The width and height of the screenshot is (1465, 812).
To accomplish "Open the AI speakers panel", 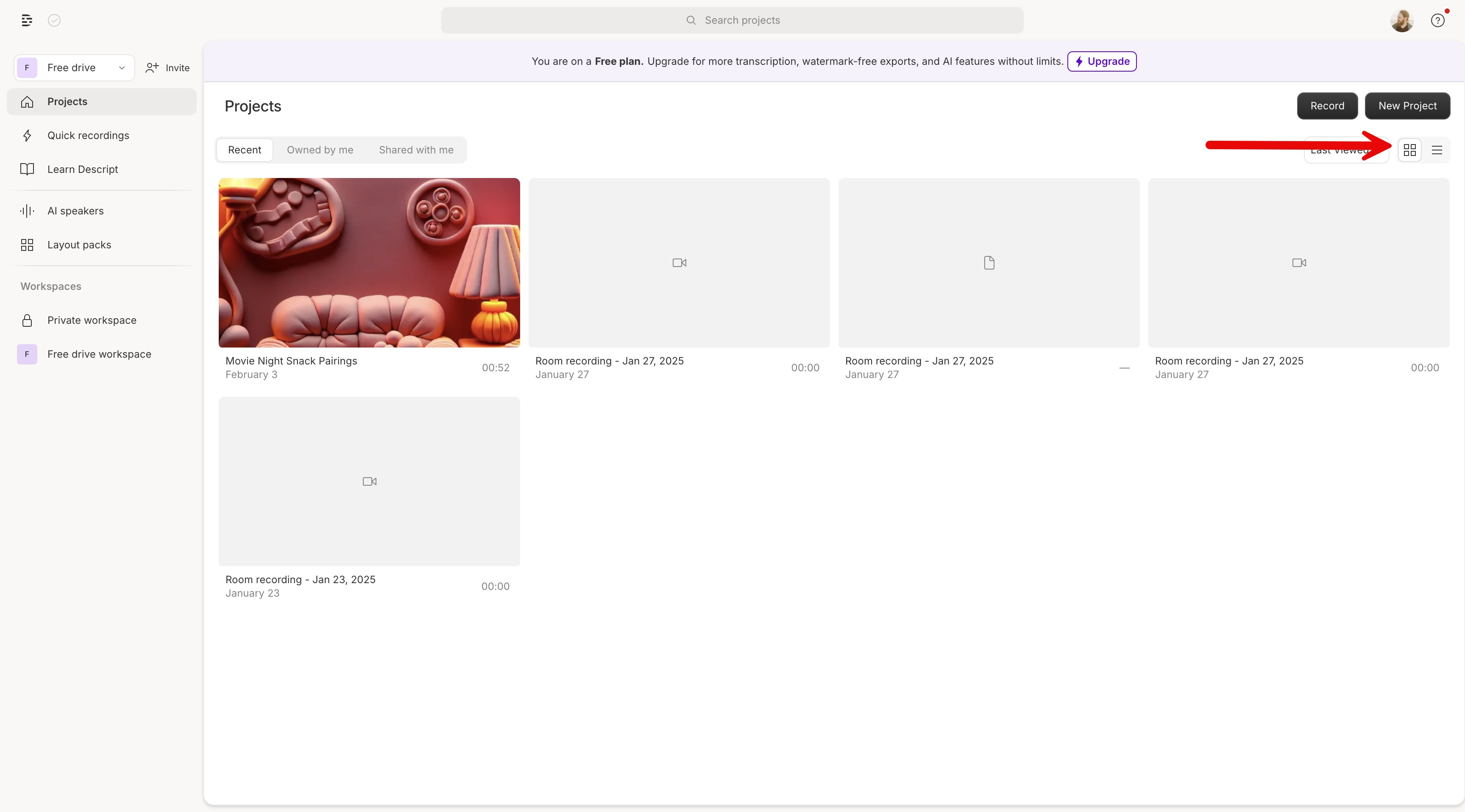I will tap(75, 210).
